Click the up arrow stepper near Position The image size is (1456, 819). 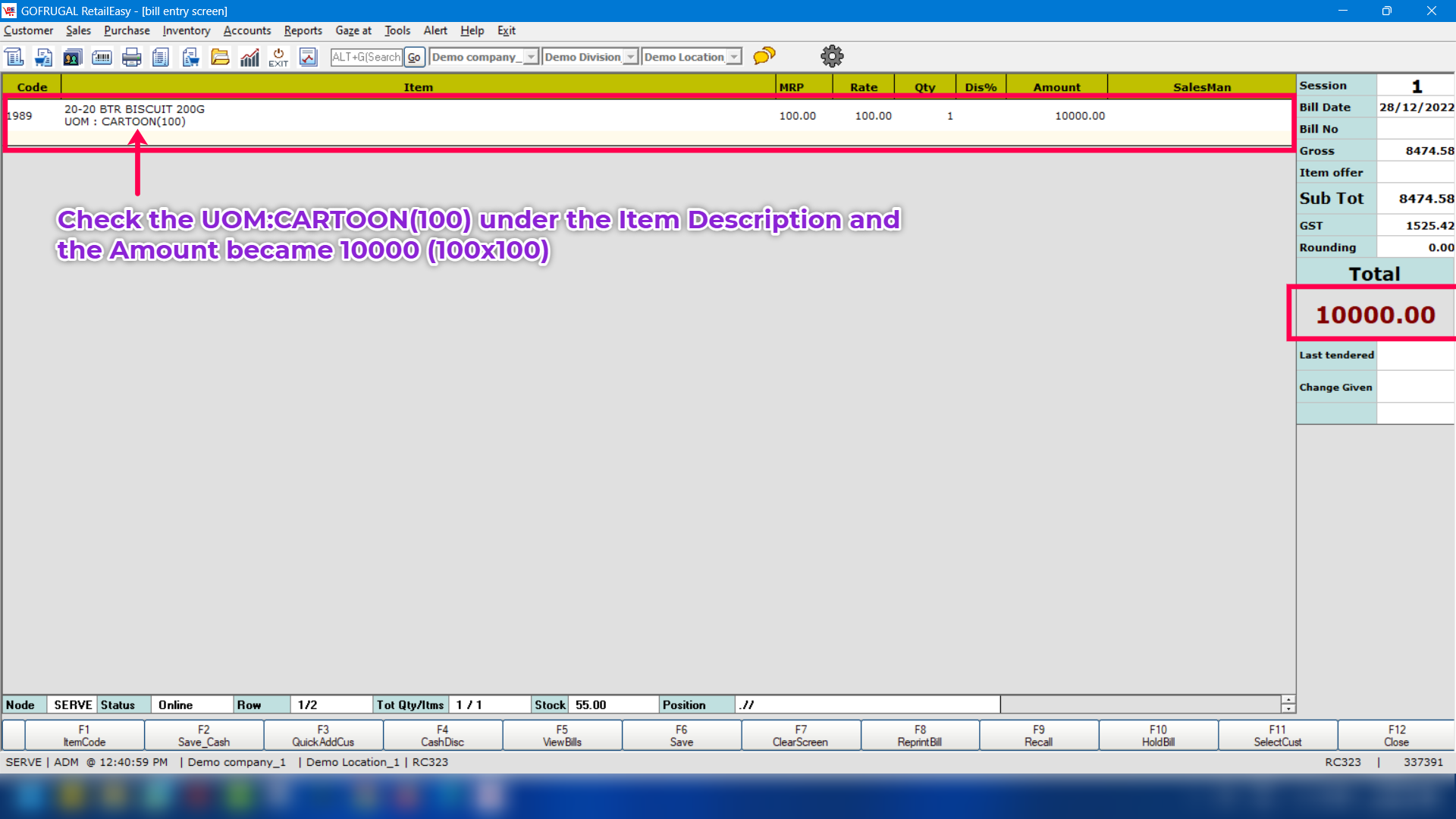tap(1288, 699)
